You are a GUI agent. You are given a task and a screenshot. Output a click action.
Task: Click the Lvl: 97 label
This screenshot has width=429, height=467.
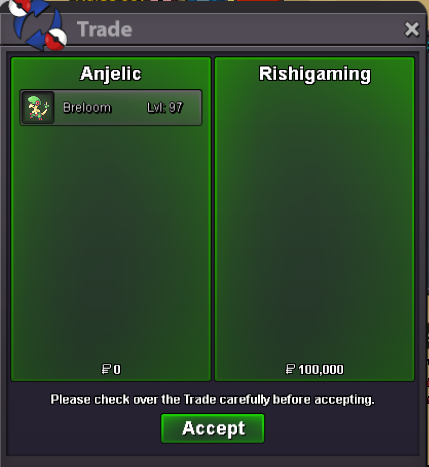coord(165,108)
